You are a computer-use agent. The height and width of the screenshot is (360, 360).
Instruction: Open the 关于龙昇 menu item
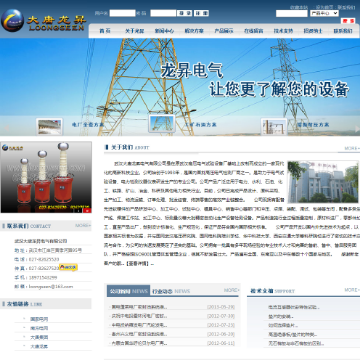[134, 31]
